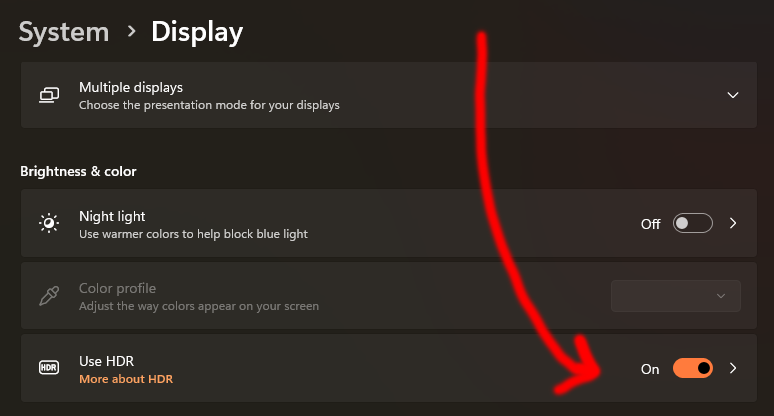
Task: Click the Display breadcrumb title
Action: coord(197,33)
